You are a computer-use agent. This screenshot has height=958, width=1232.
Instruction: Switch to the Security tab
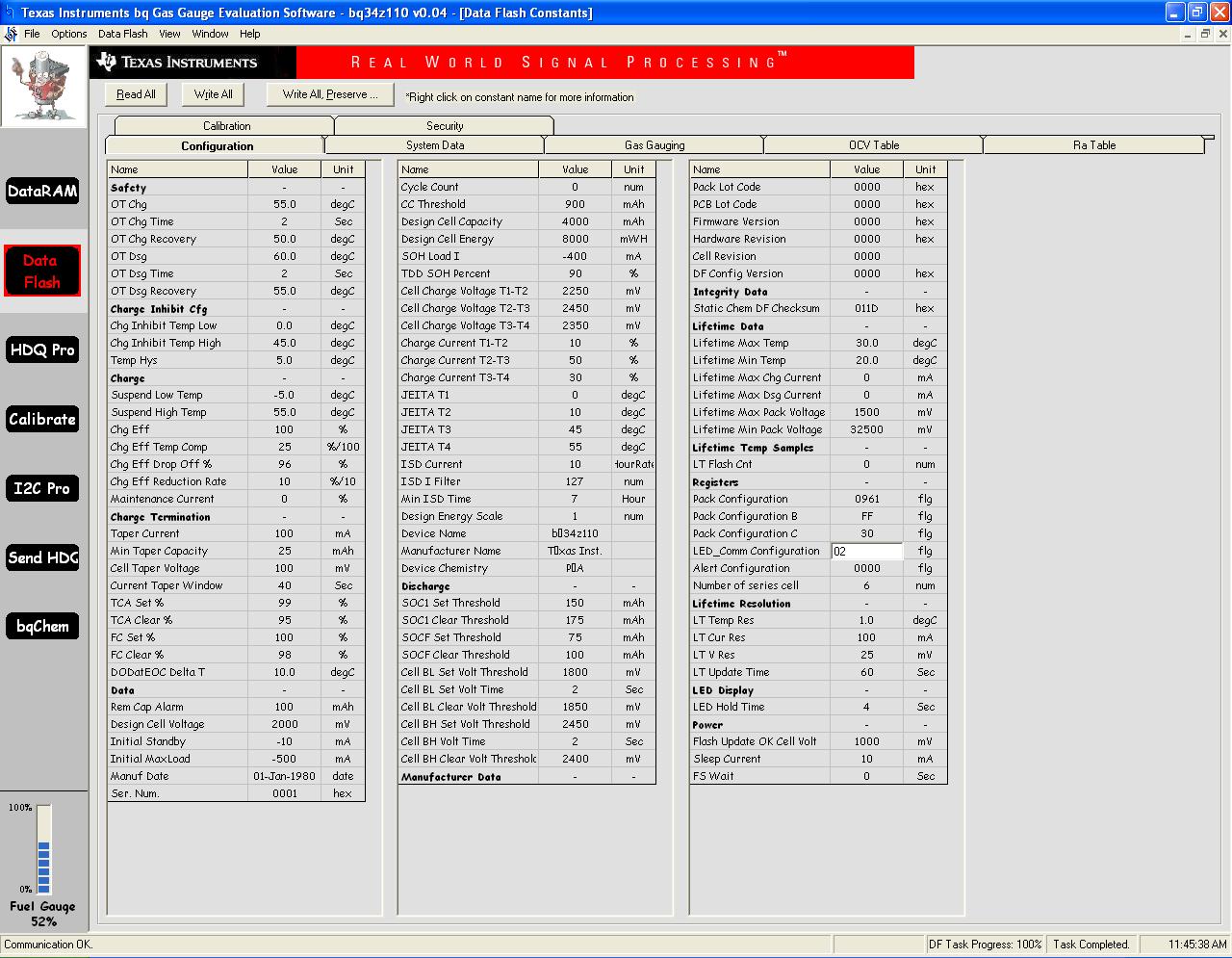[x=445, y=126]
